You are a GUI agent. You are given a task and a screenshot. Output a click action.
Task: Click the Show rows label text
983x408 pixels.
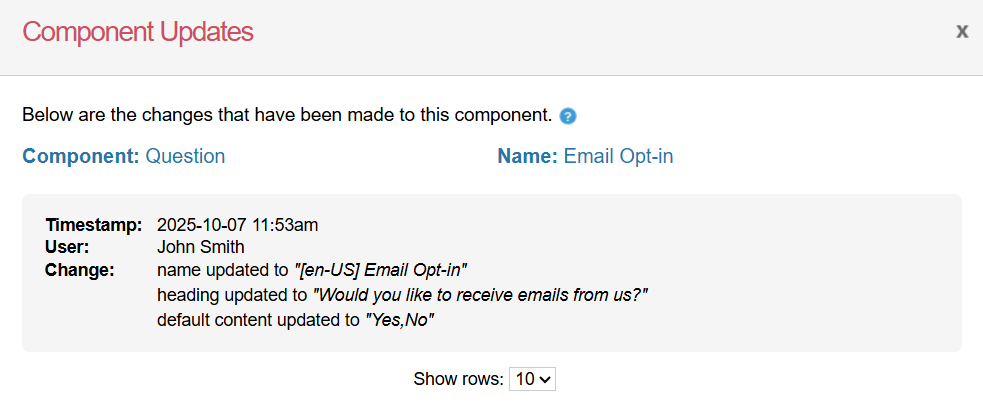click(x=458, y=379)
